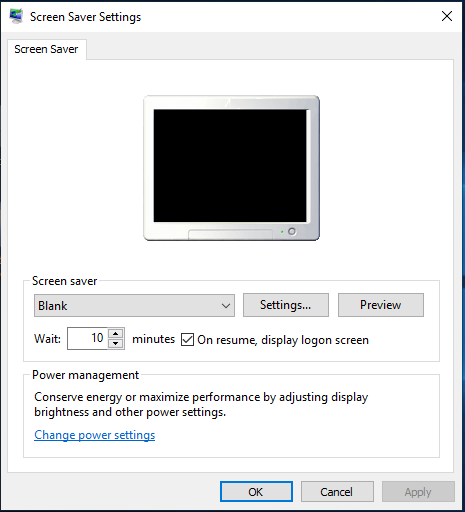Close the Screen Saver Settings dialog
465x512 pixels.
pos(447,16)
